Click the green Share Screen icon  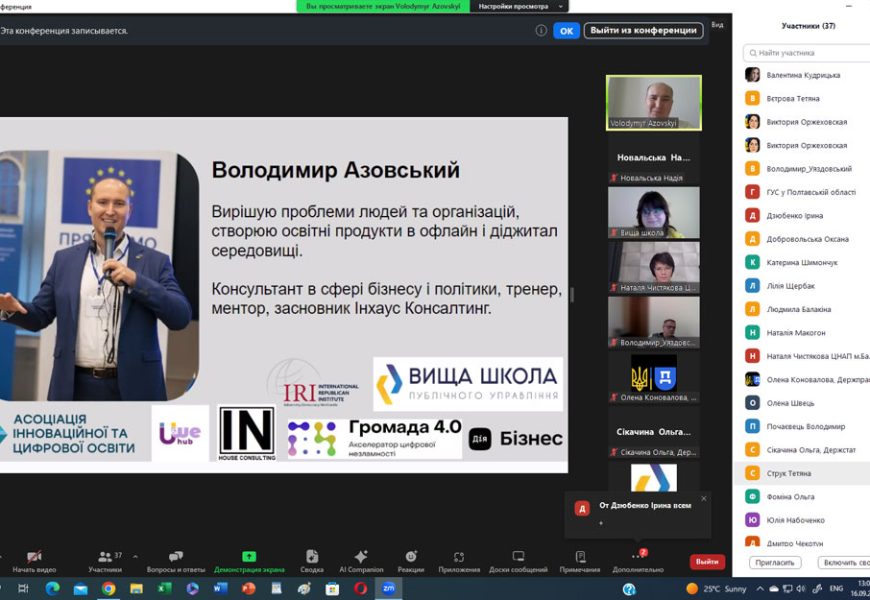[x=249, y=557]
